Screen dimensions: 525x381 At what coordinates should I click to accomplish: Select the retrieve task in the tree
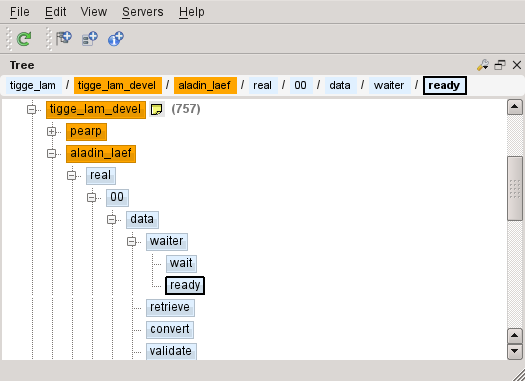click(170, 308)
